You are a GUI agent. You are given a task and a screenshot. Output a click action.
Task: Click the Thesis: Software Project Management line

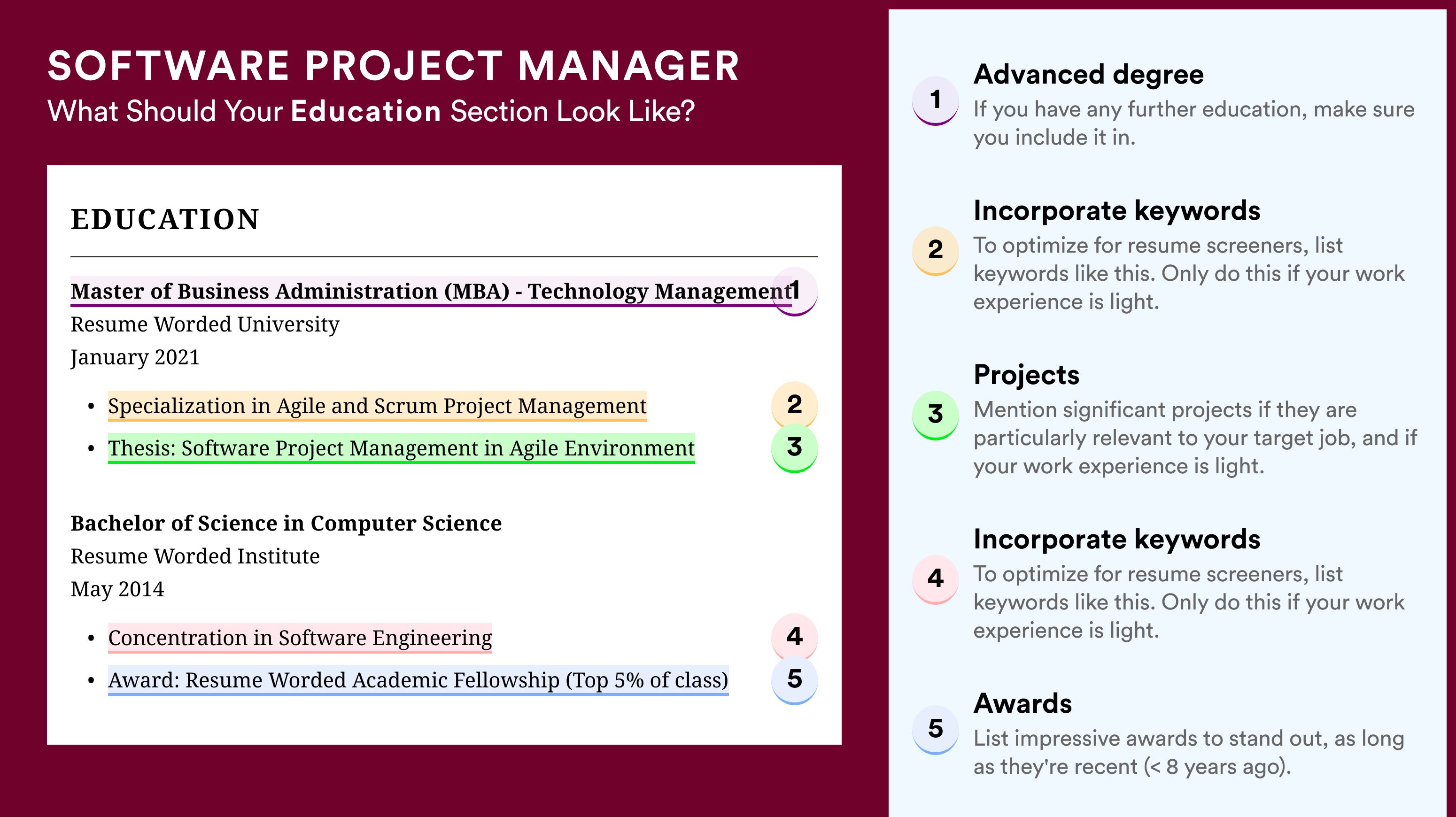coord(401,448)
